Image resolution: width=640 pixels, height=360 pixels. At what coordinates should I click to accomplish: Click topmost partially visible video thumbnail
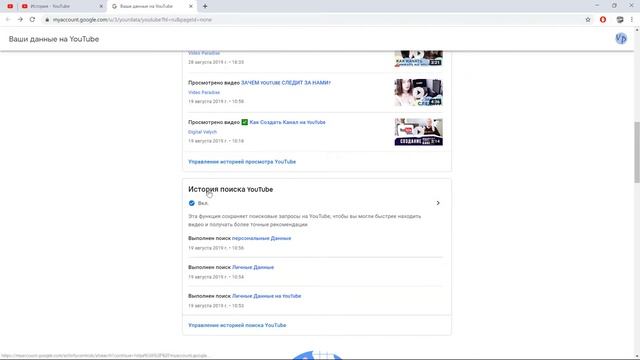pyautogui.click(x=418, y=59)
